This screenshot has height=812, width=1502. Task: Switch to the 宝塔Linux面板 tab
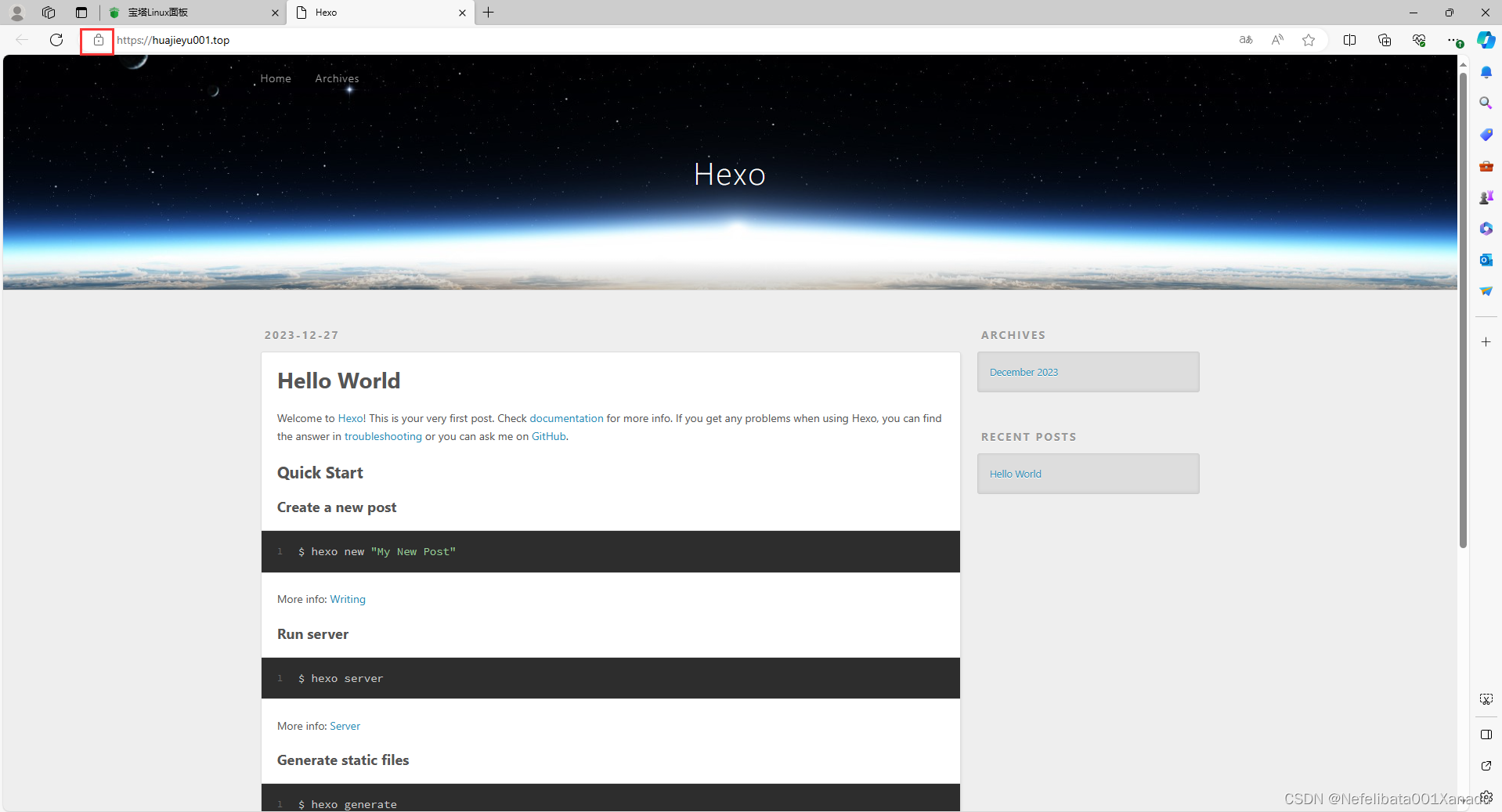[x=193, y=13]
